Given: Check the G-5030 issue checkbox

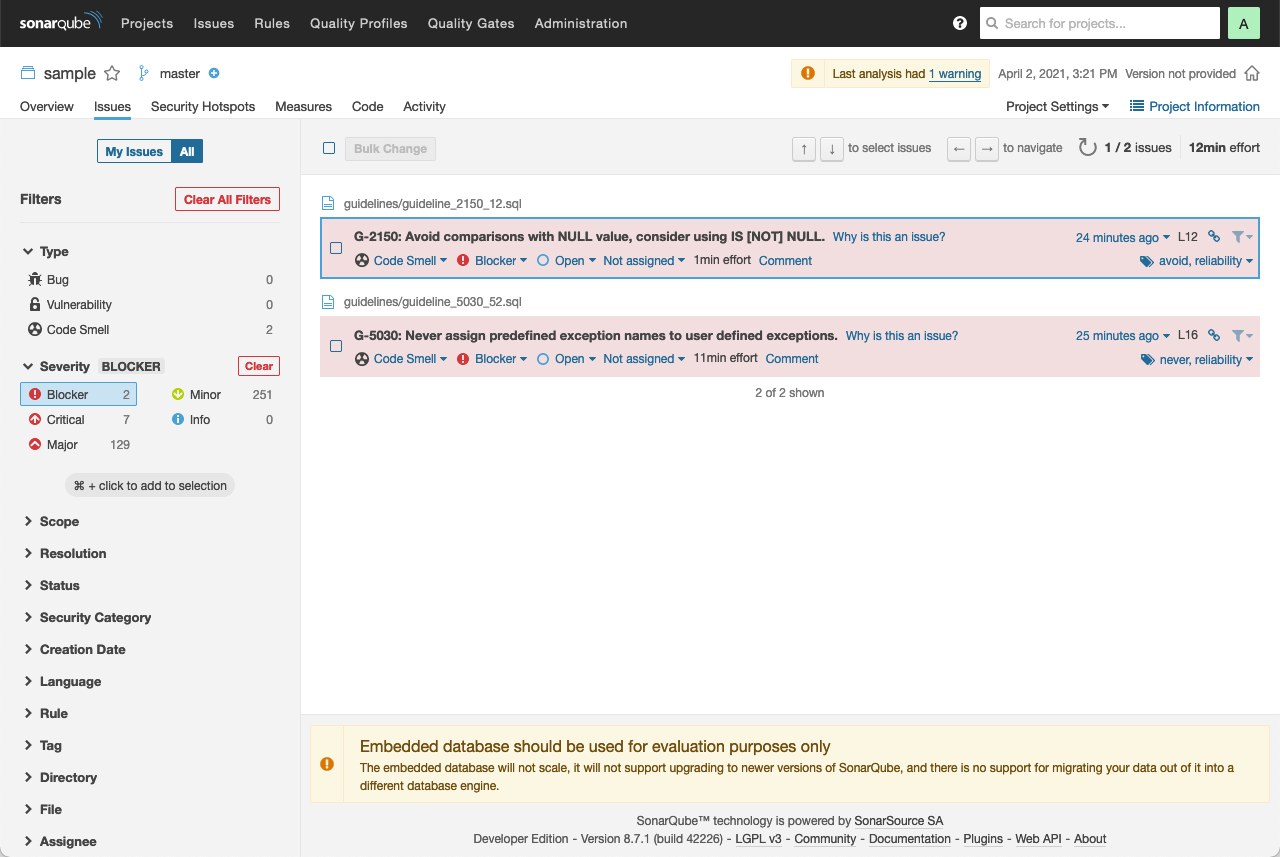Looking at the screenshot, I should tap(336, 346).
